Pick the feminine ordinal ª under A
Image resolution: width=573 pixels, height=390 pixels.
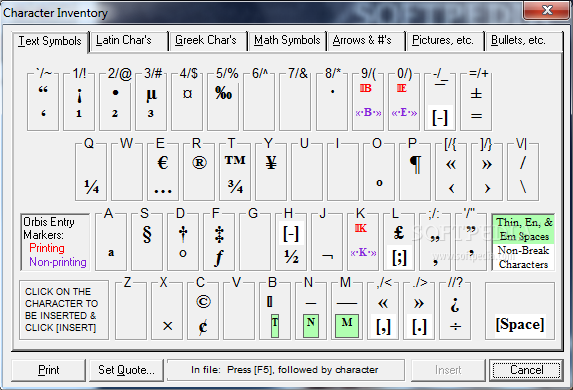coord(111,253)
